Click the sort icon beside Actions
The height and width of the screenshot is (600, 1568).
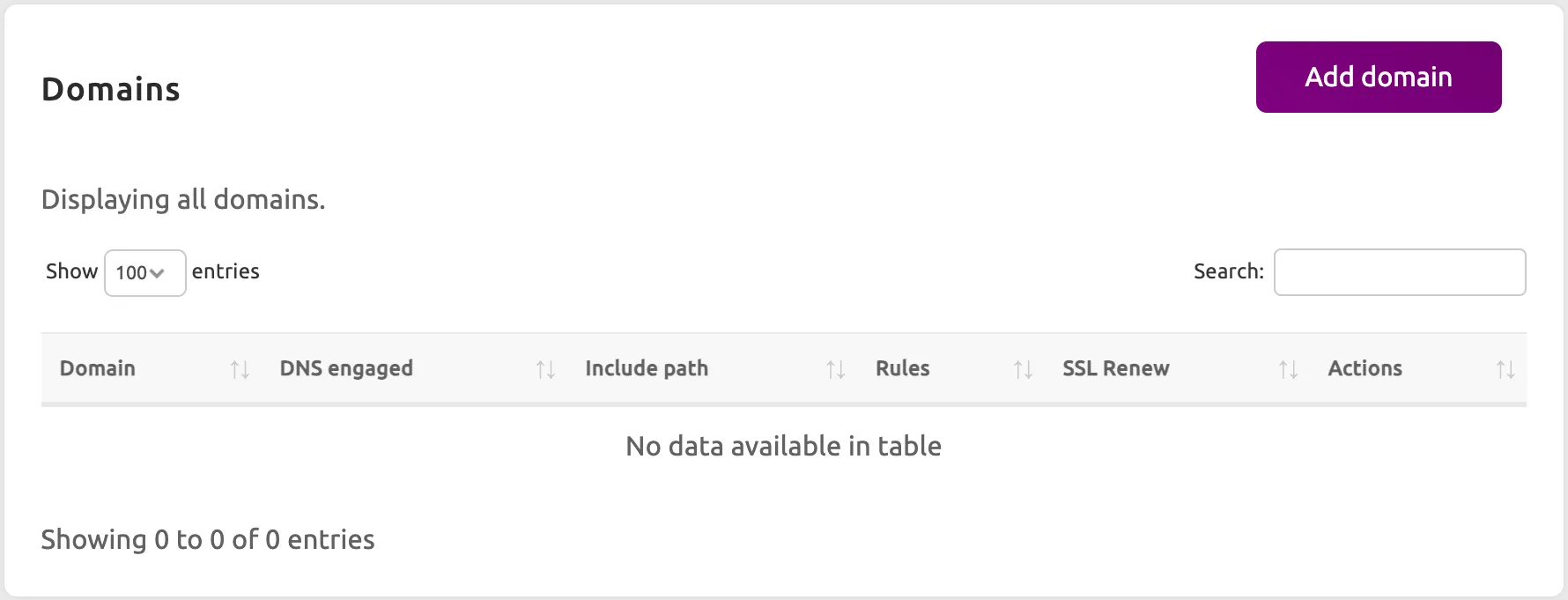[1504, 369]
